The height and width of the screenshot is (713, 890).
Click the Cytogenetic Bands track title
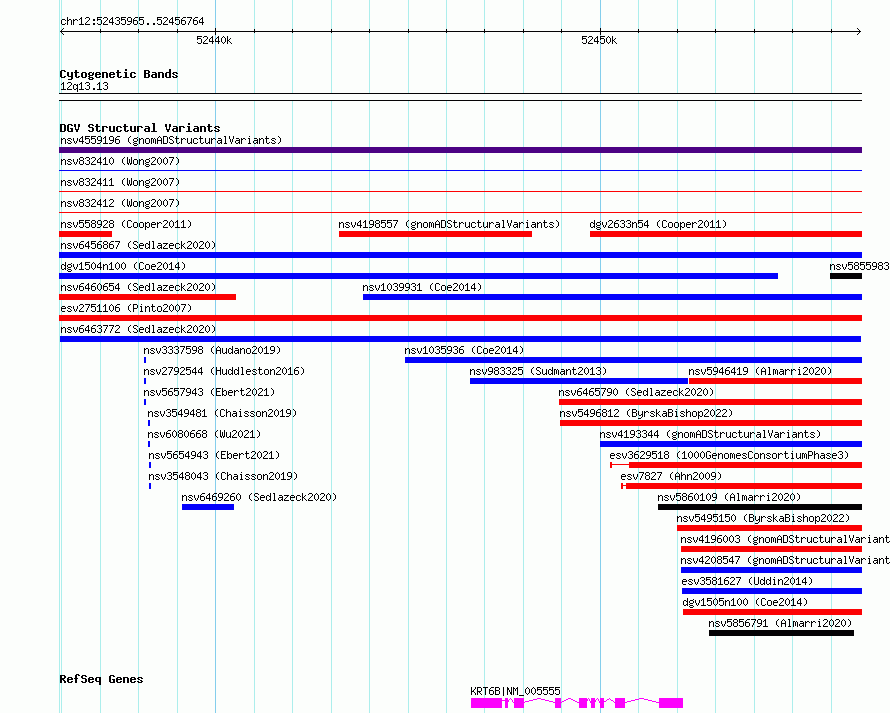tap(119, 74)
